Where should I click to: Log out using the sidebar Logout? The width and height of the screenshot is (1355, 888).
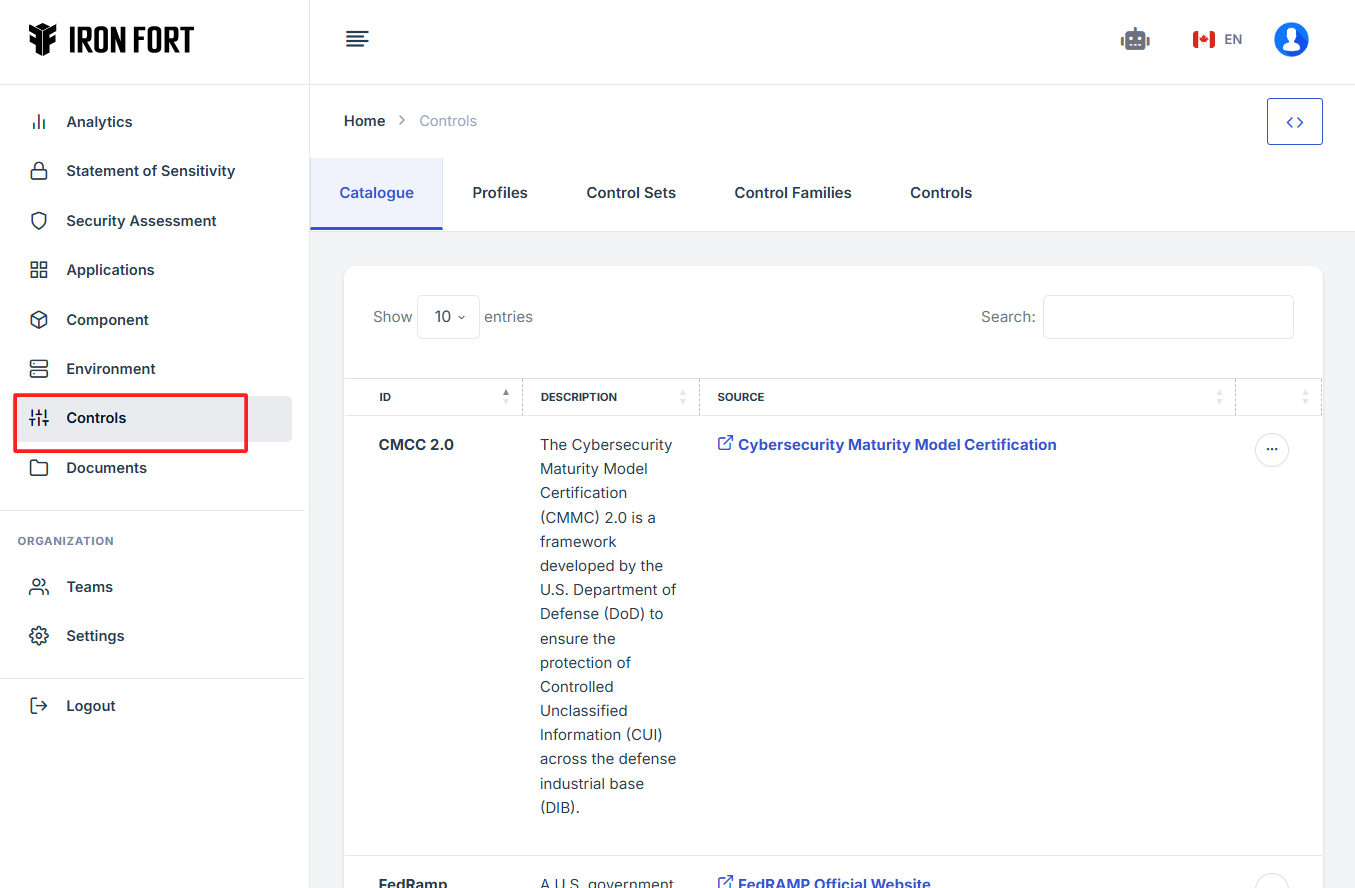[90, 706]
